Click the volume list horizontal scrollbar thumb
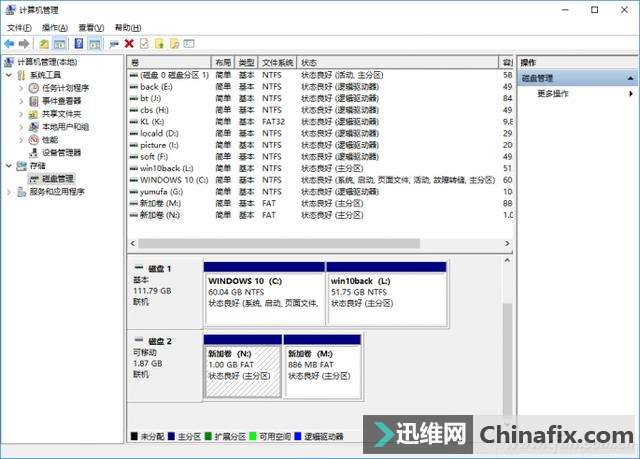This screenshot has height=459, width=640. [279, 243]
